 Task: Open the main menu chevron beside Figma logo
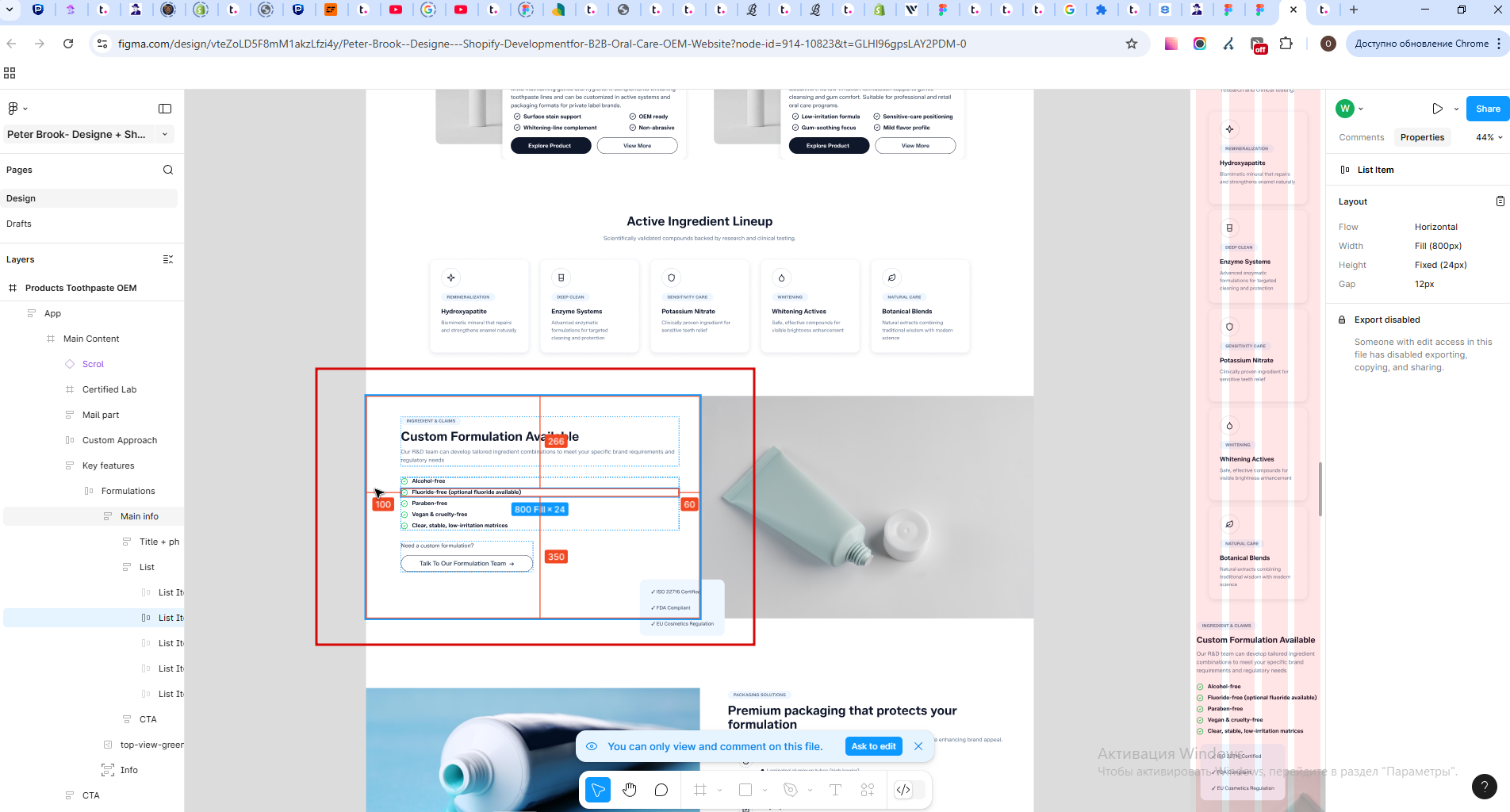25,109
